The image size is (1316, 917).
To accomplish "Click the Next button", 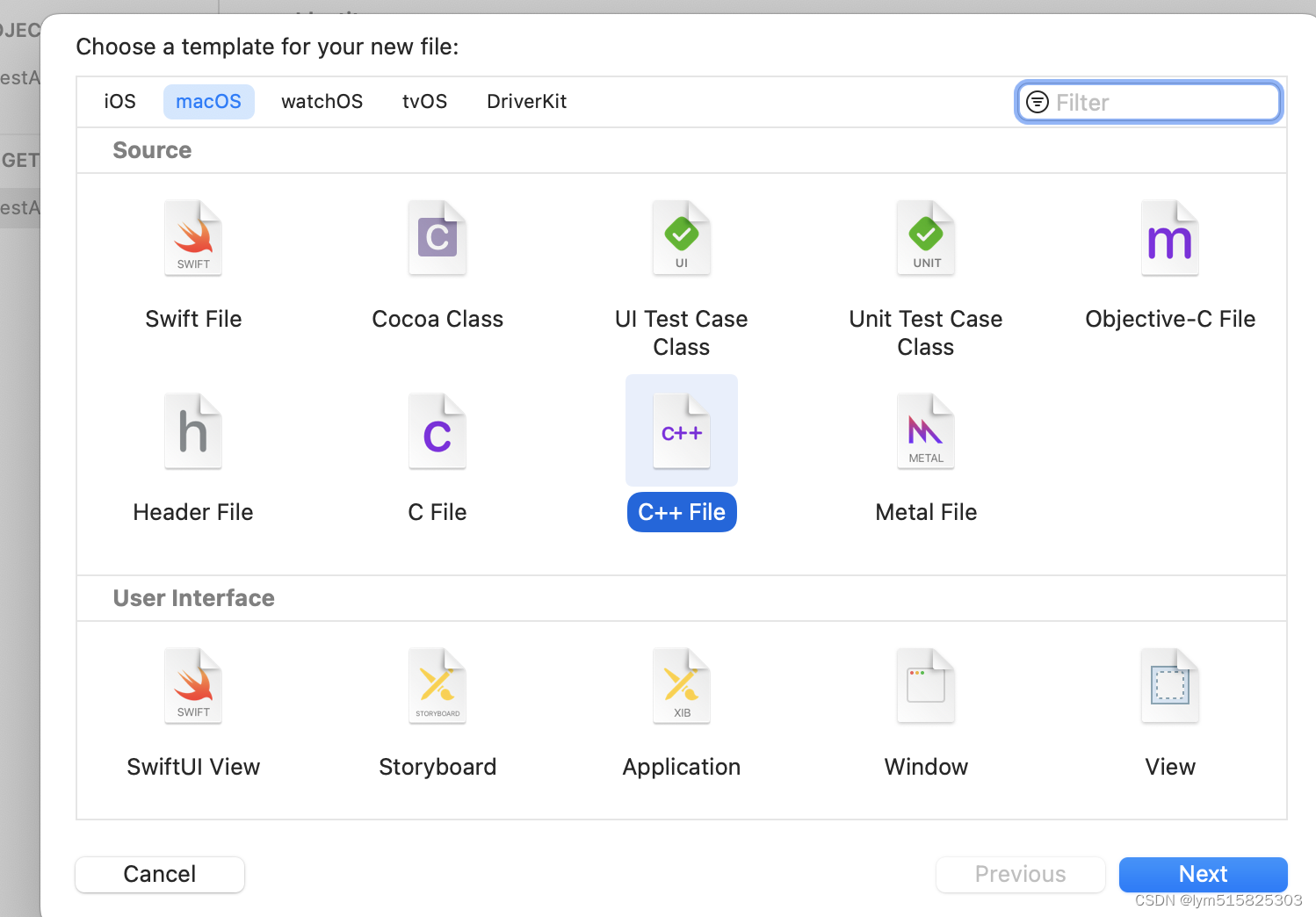I will coord(1203,874).
